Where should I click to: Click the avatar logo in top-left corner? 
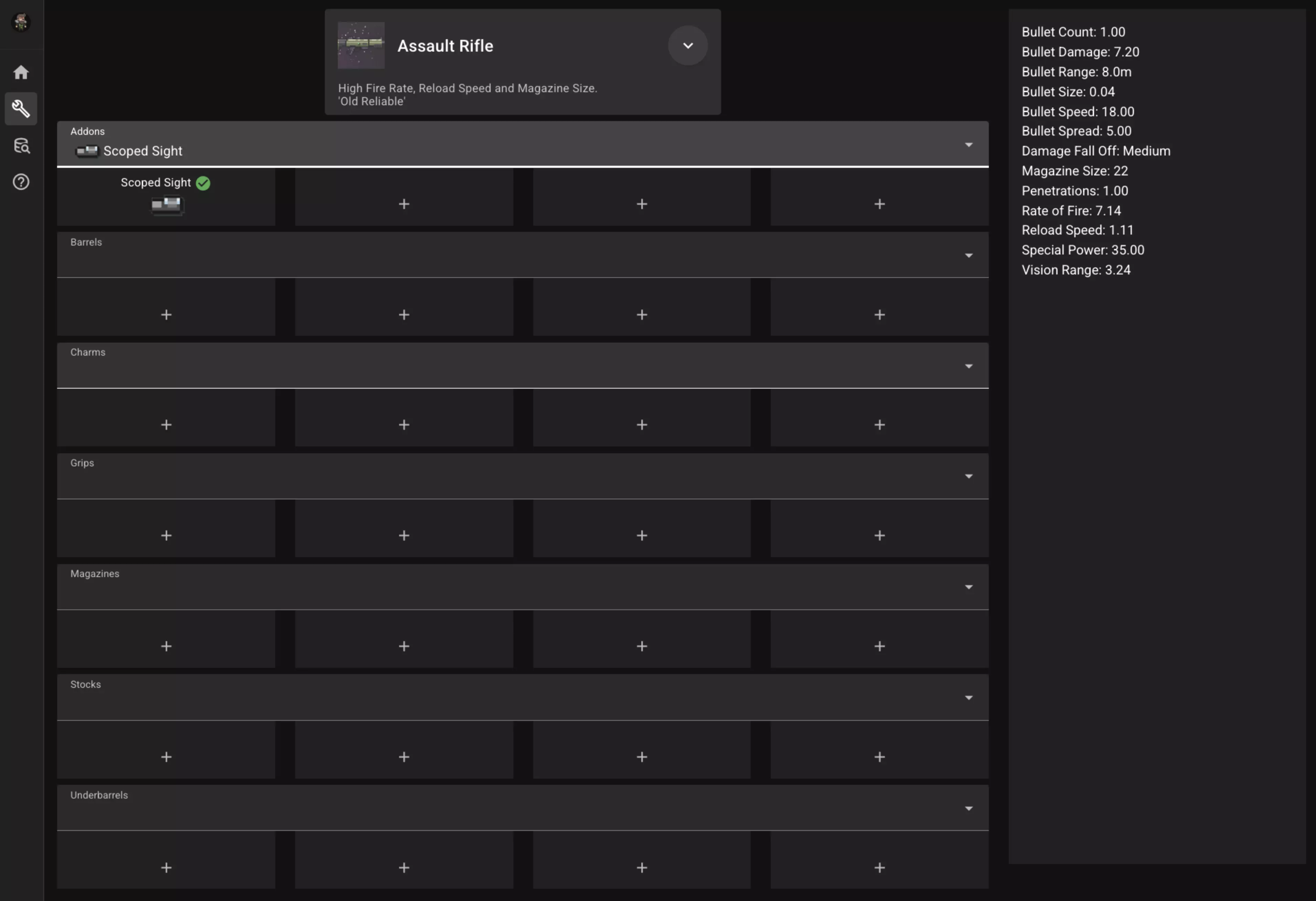tap(21, 23)
